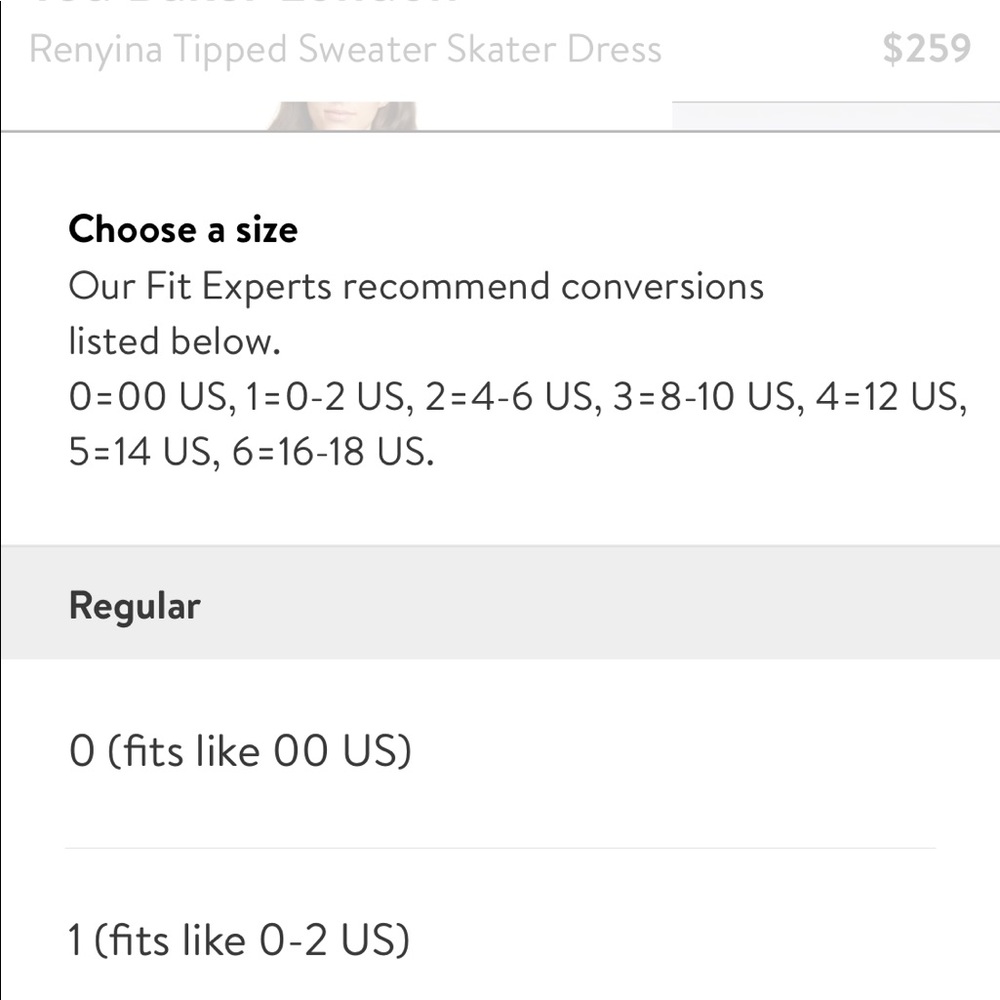Click the Choose a size heading

click(183, 229)
